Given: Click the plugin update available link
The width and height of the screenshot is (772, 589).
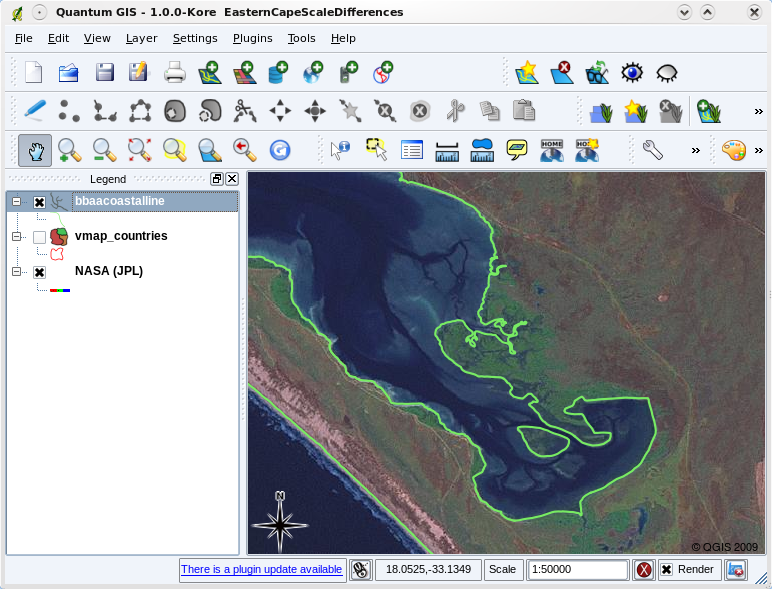Looking at the screenshot, I should (262, 569).
